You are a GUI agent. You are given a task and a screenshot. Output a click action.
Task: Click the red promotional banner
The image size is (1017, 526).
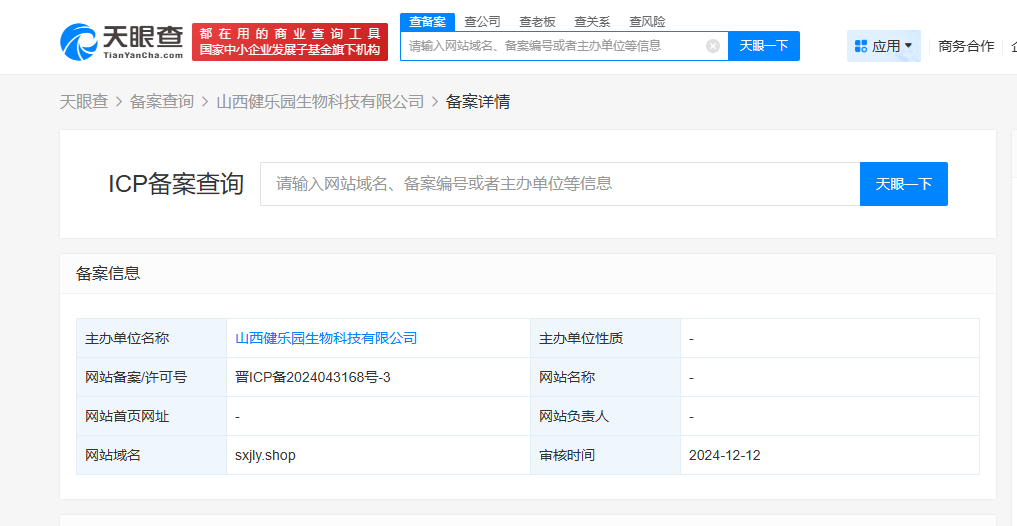290,42
